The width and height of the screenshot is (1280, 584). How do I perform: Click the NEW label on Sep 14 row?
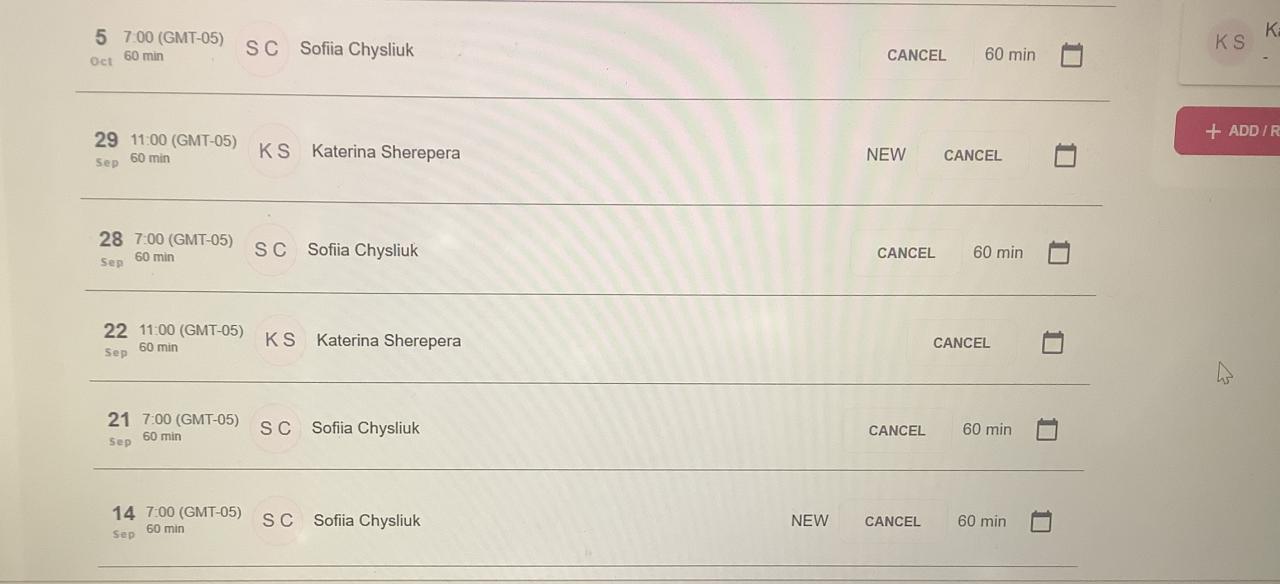tap(809, 520)
